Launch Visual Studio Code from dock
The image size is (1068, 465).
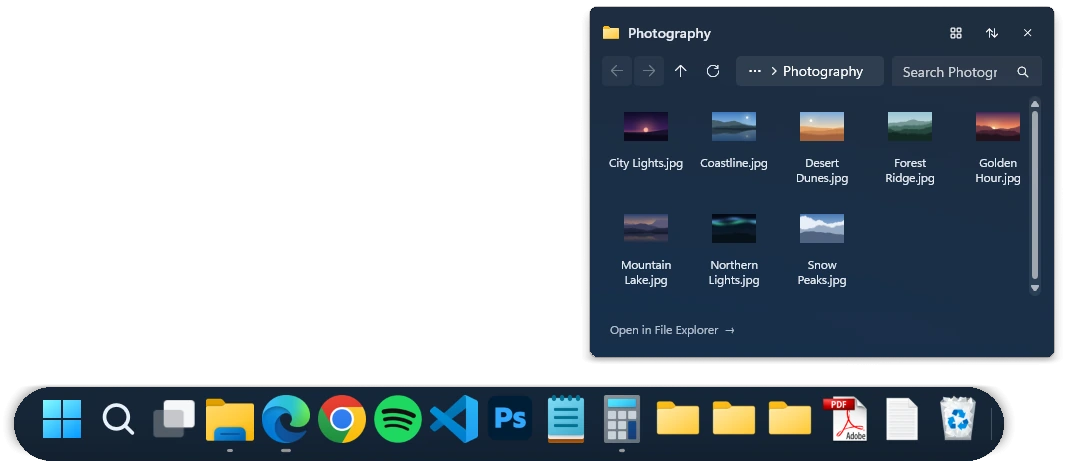tap(454, 419)
